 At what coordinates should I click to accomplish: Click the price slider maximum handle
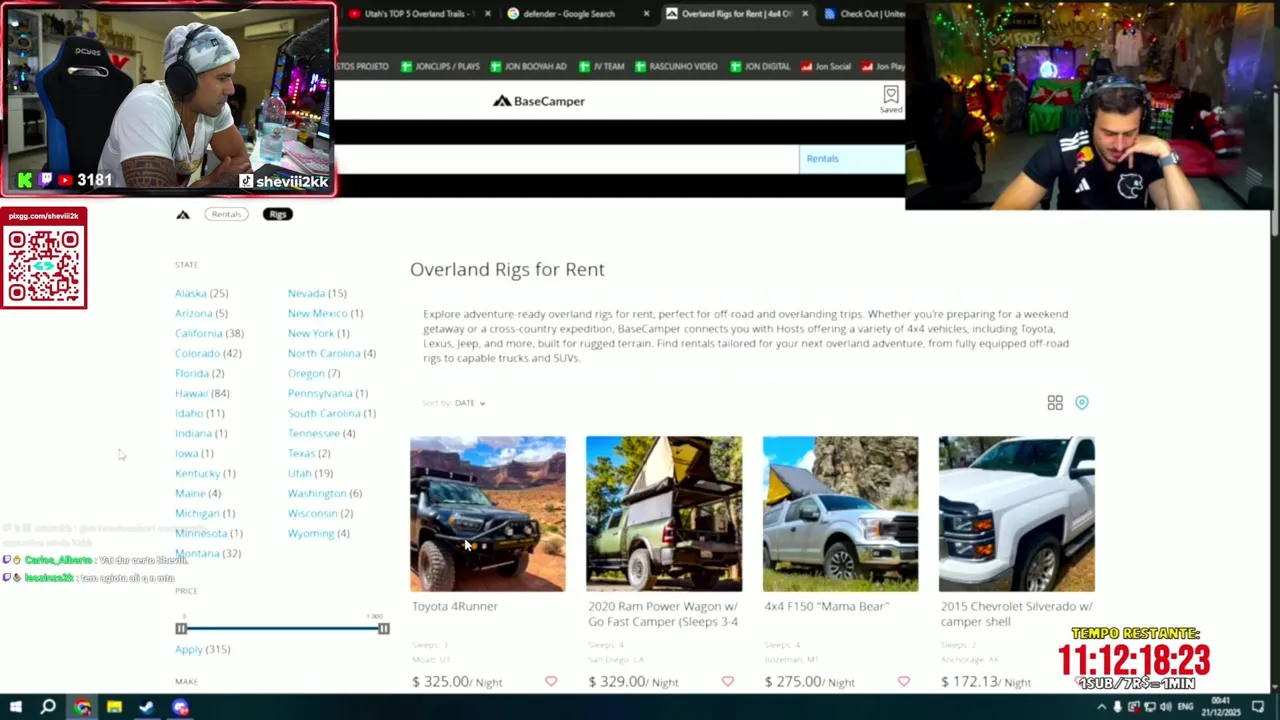(384, 628)
